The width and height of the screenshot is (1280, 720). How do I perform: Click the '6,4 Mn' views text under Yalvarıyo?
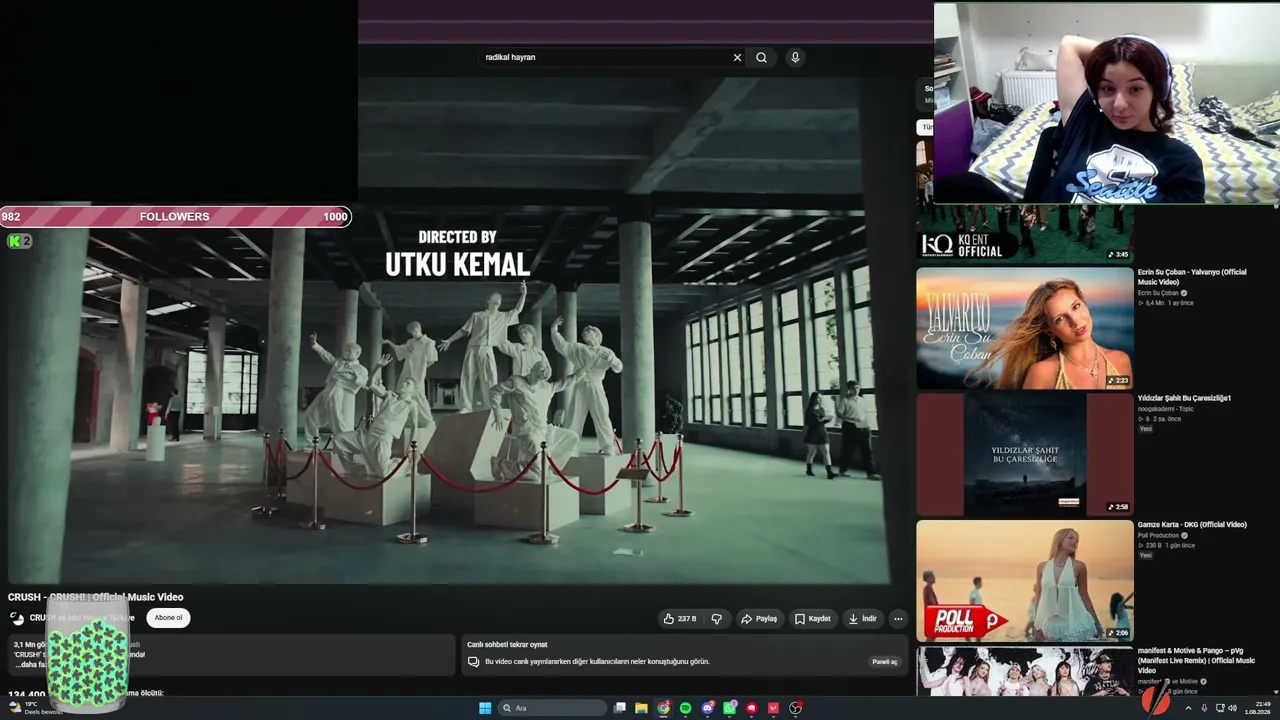[x=1155, y=303]
